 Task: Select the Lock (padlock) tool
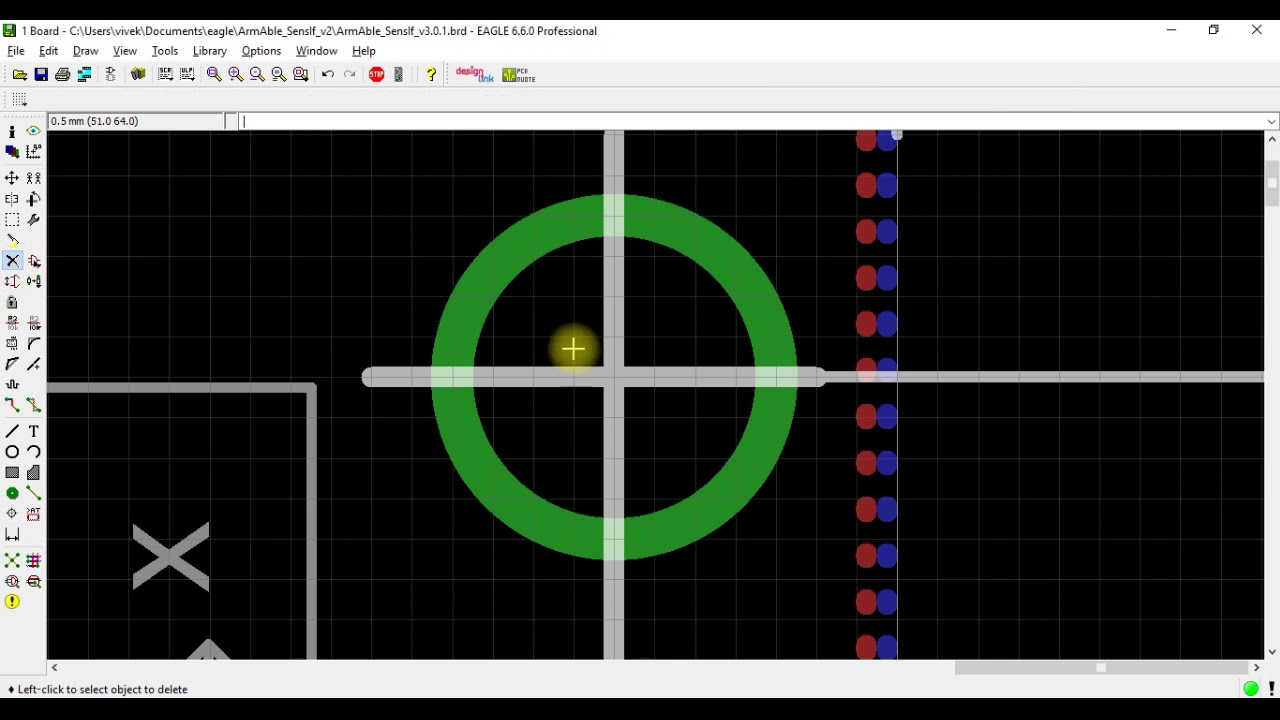pyautogui.click(x=12, y=302)
